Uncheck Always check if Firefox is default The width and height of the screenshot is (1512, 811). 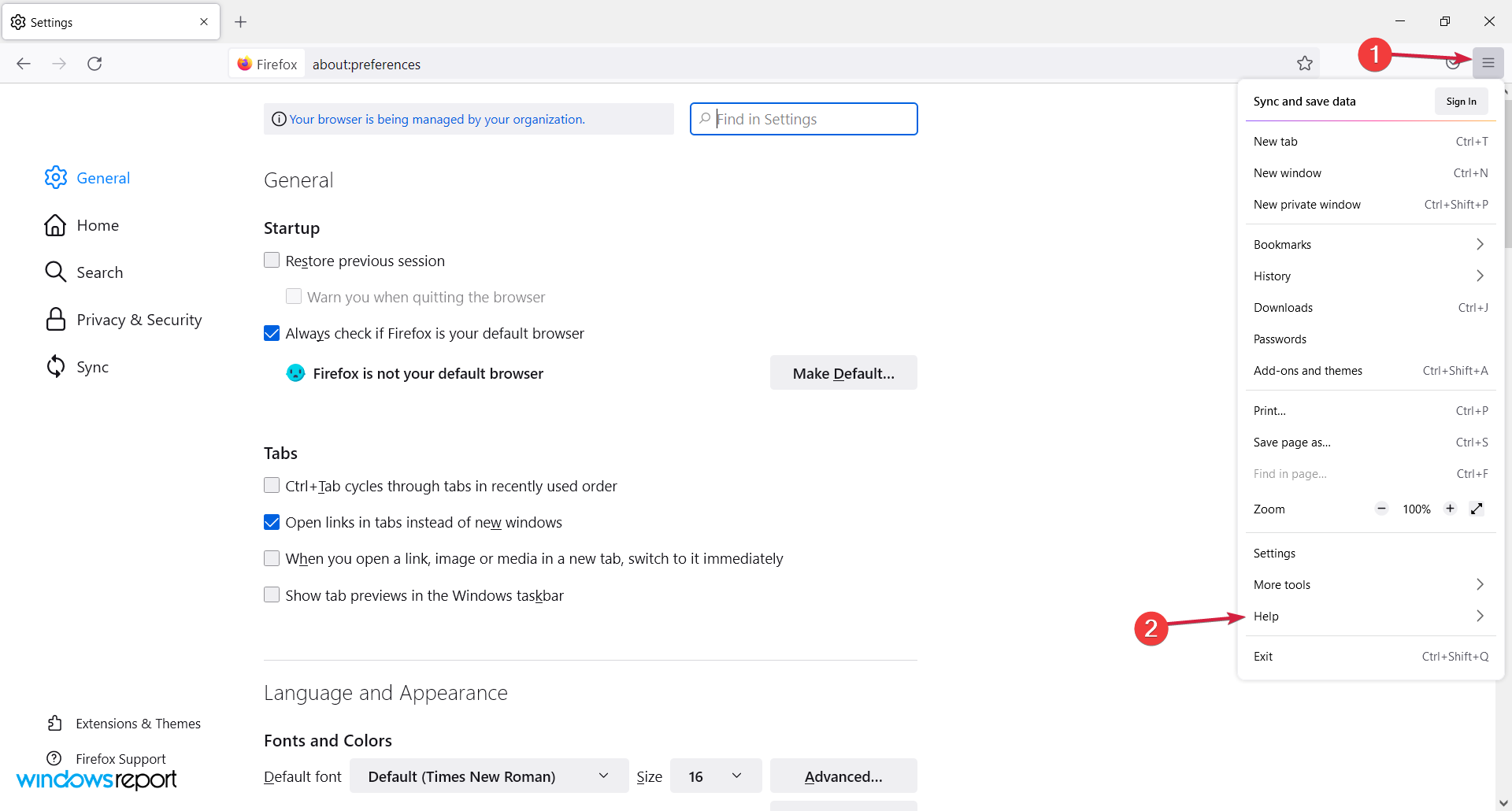point(272,333)
